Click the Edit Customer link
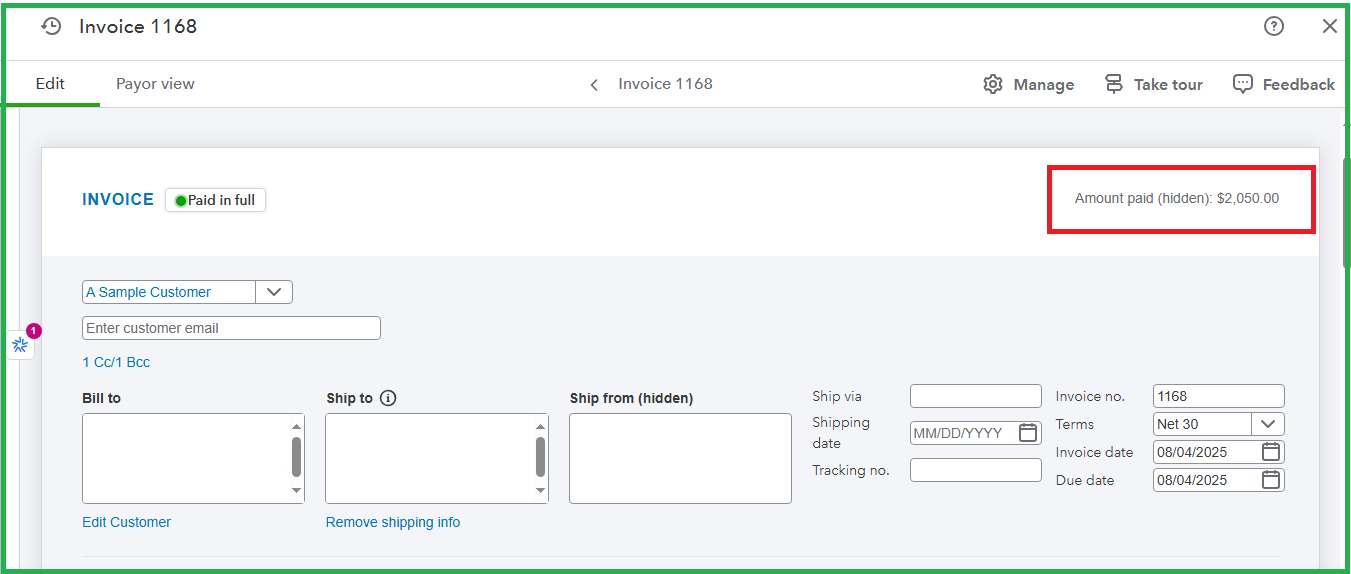 (x=126, y=522)
